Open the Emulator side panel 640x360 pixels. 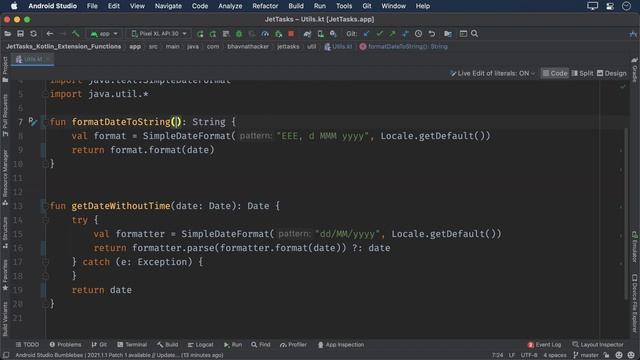click(x=635, y=247)
